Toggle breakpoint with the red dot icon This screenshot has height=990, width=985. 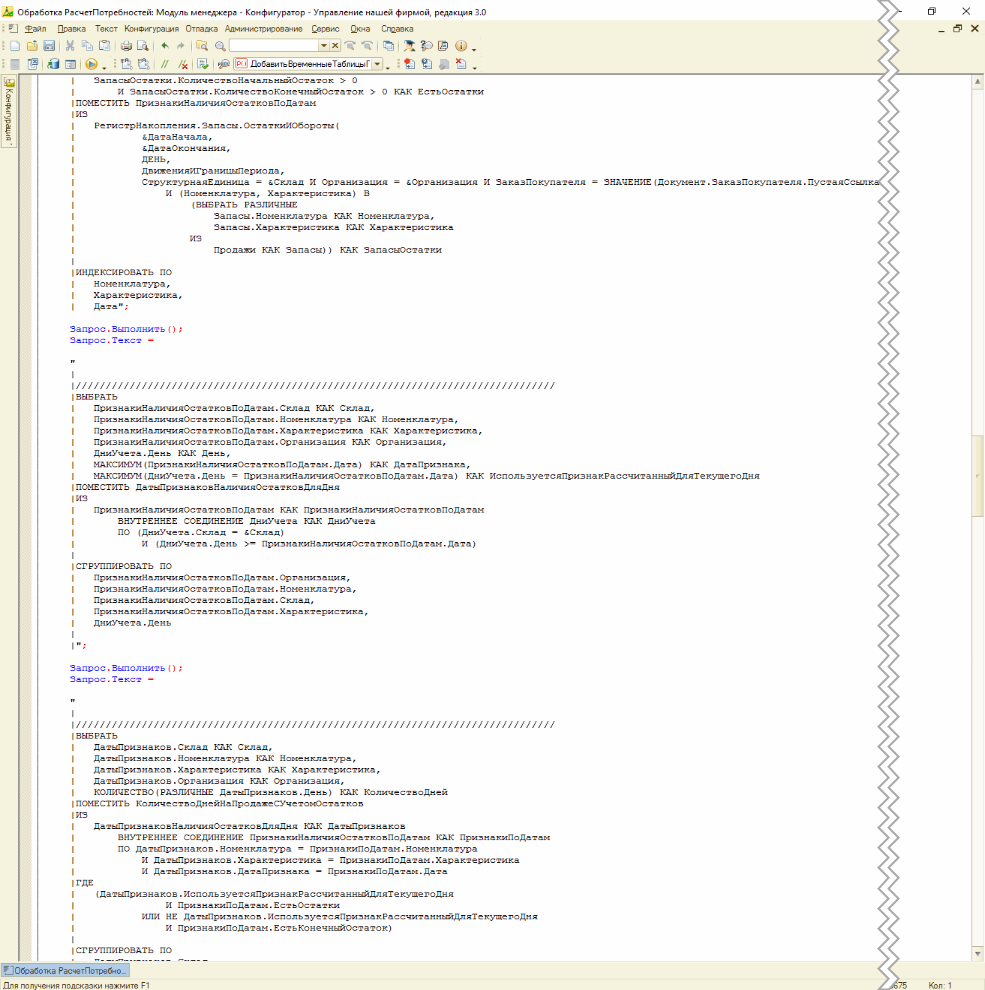pos(408,64)
